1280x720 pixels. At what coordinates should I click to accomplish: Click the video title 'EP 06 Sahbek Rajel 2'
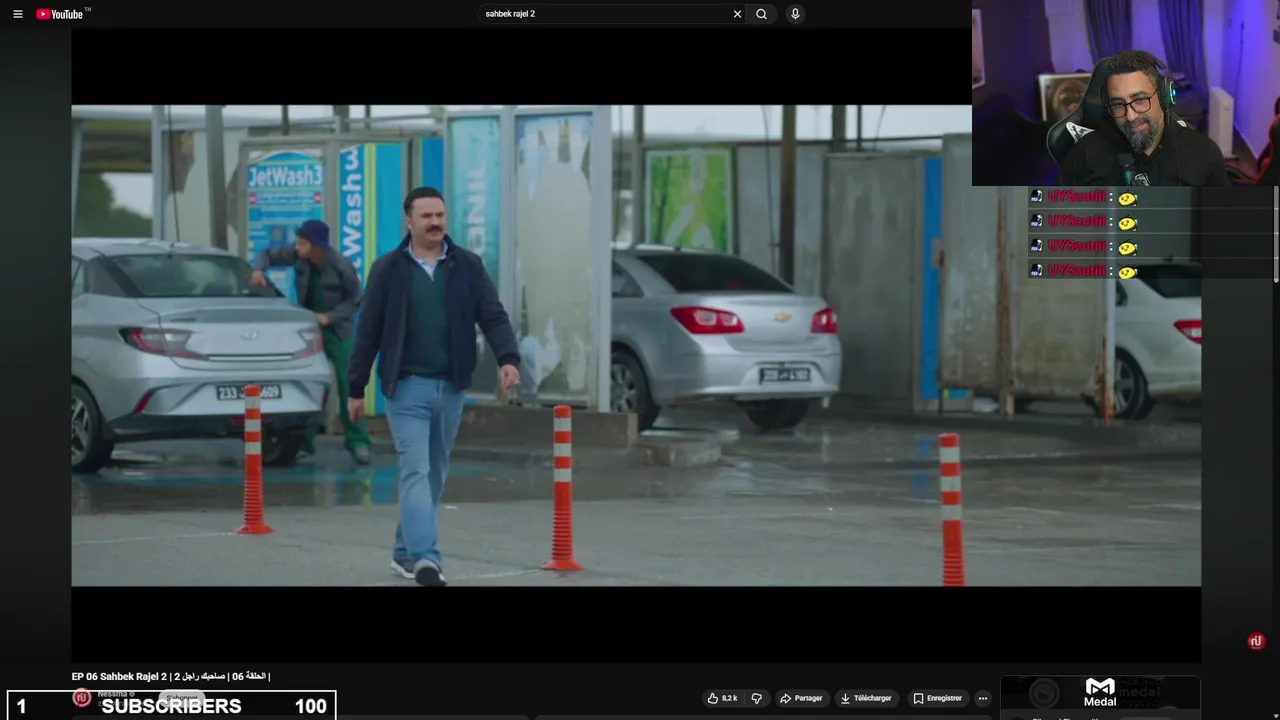tap(170, 677)
